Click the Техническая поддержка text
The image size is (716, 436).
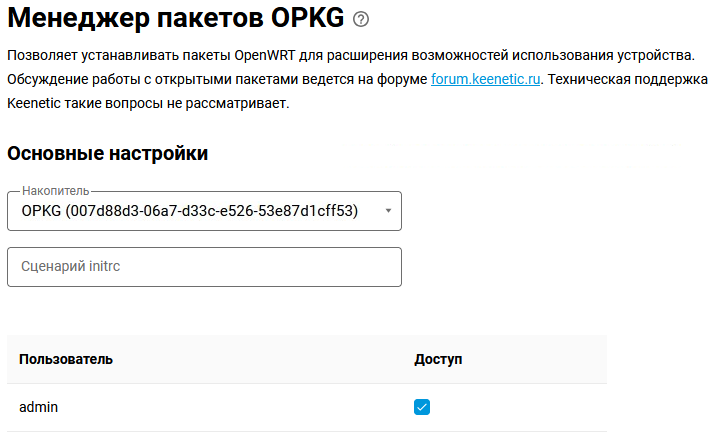pos(630,78)
